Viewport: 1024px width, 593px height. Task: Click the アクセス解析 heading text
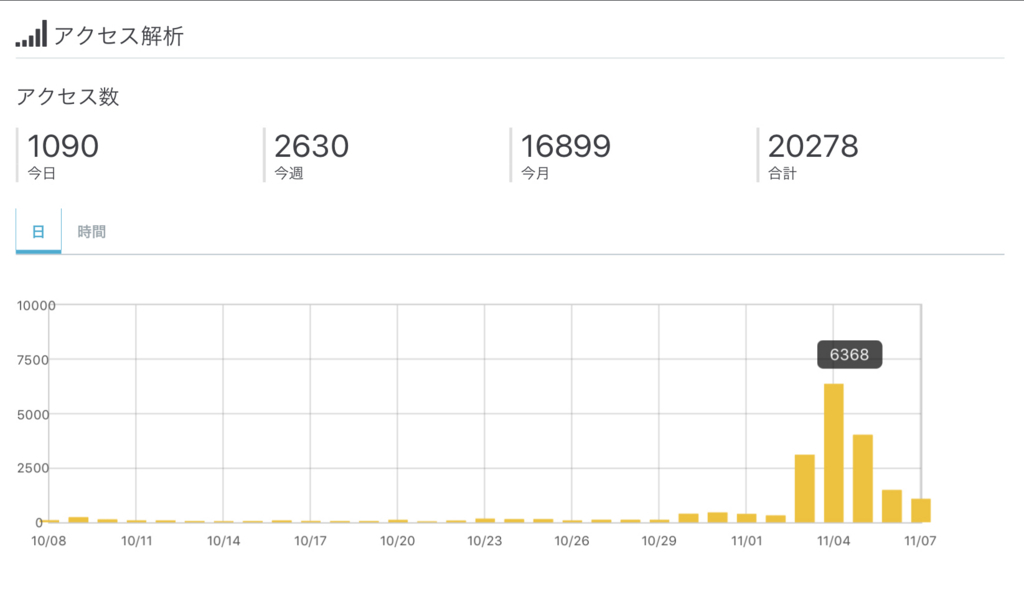119,36
